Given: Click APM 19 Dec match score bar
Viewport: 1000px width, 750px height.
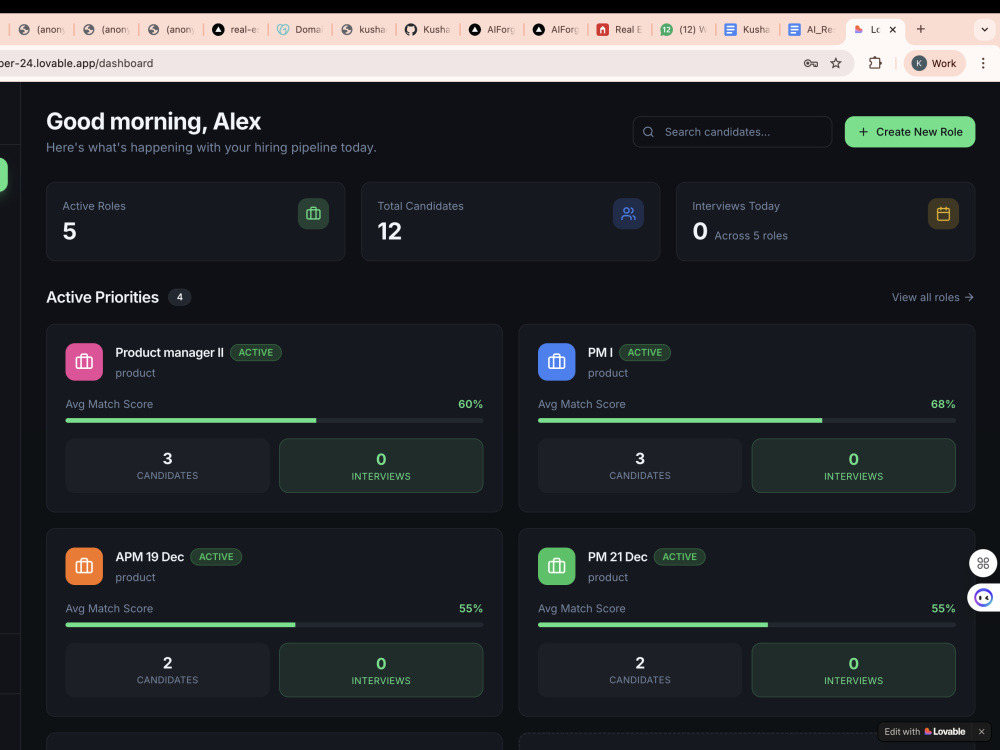Looking at the screenshot, I should click(x=274, y=624).
